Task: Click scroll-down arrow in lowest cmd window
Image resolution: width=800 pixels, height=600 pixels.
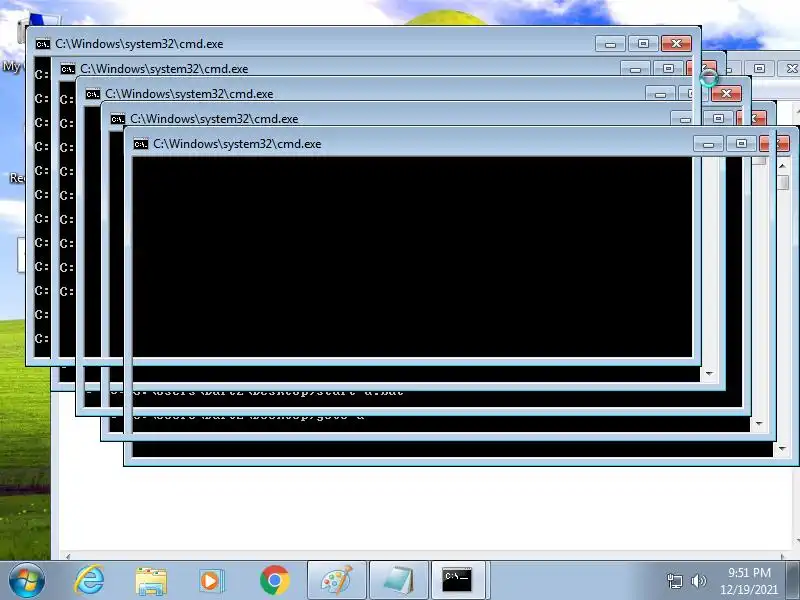Action: click(783, 449)
